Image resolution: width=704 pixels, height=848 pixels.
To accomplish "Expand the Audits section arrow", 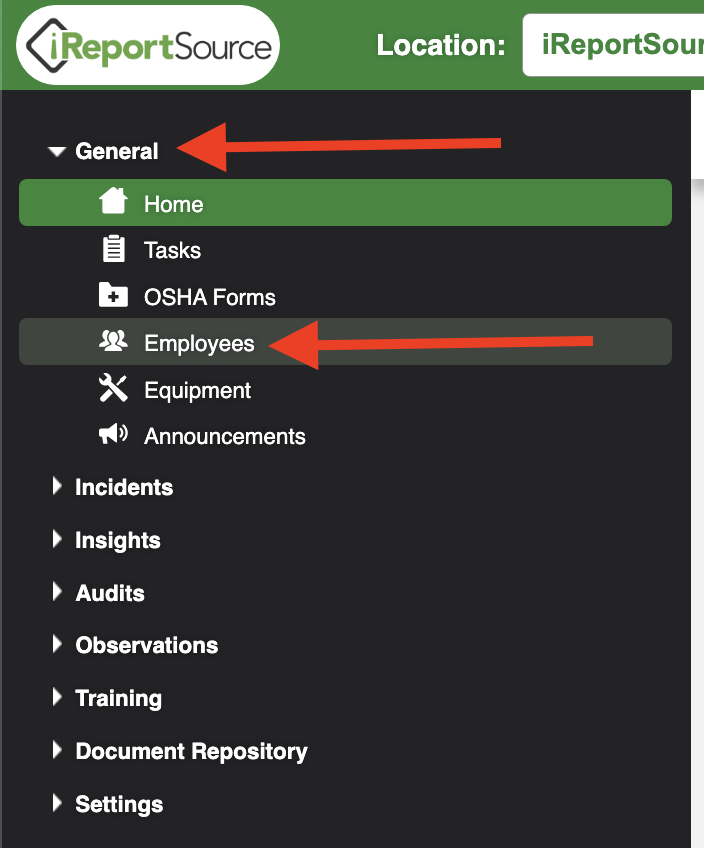I will click(x=57, y=592).
